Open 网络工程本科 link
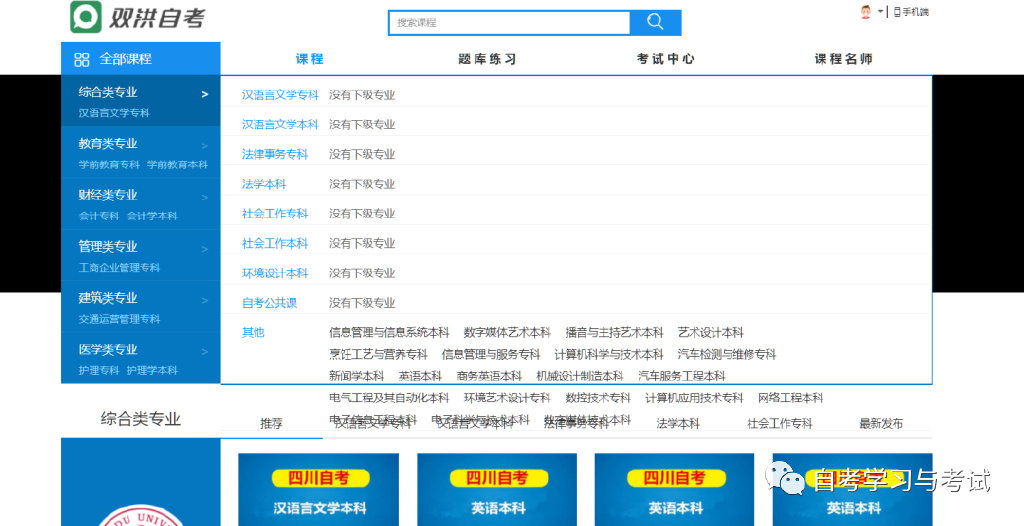The image size is (1024, 526). pos(791,397)
